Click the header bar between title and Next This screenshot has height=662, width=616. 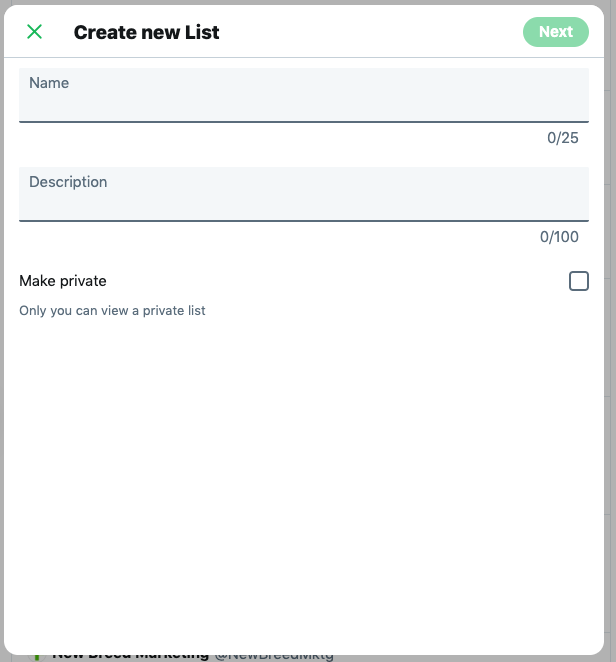(x=370, y=32)
